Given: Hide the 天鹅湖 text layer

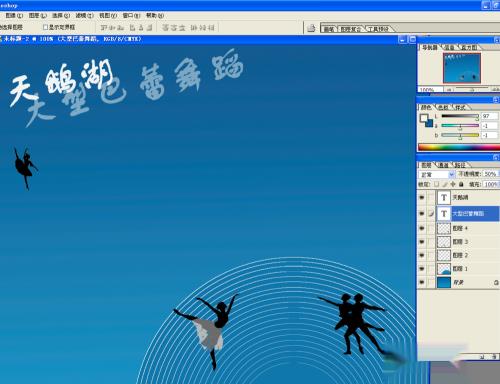Looking at the screenshot, I should pyautogui.click(x=422, y=197).
